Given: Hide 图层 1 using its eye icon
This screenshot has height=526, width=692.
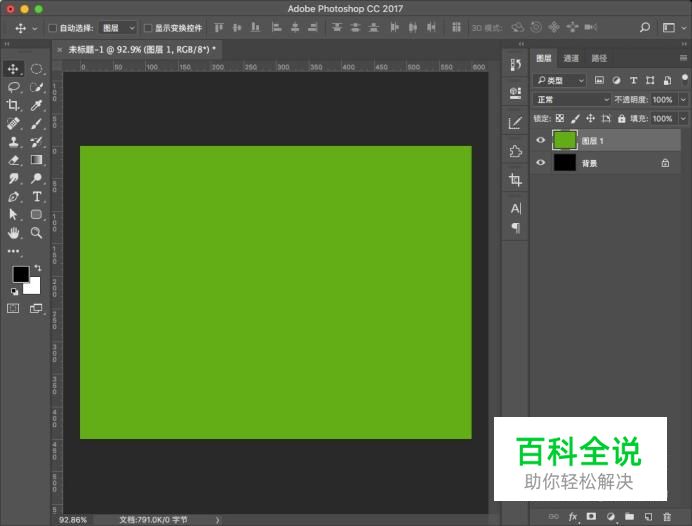Looking at the screenshot, I should pyautogui.click(x=541, y=141).
